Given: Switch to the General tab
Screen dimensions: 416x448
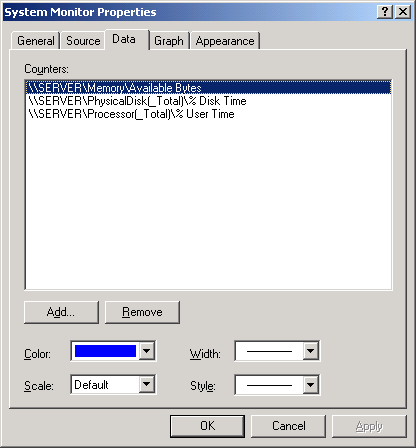Looking at the screenshot, I should coord(36,41).
